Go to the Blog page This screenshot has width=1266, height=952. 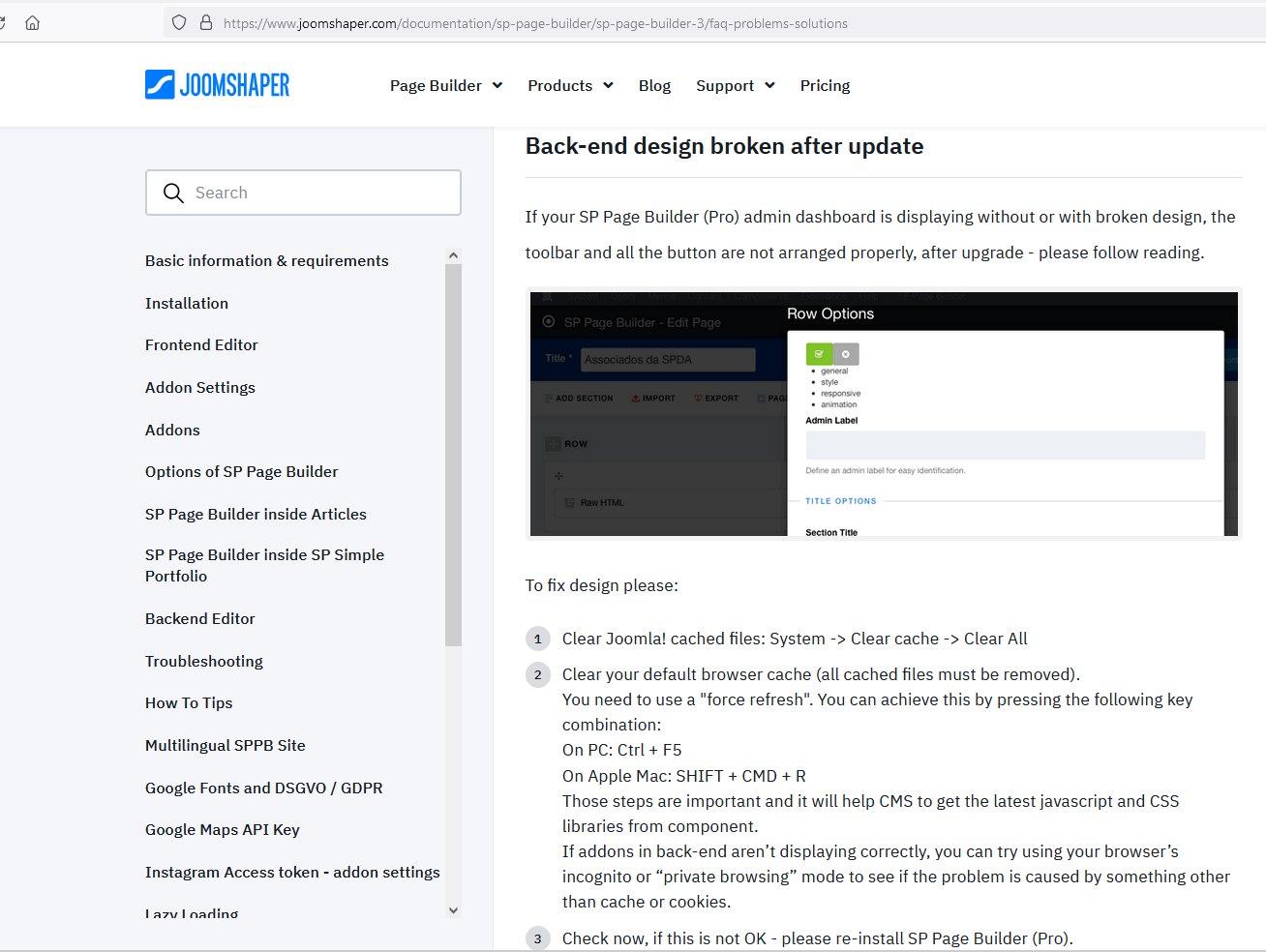pyautogui.click(x=654, y=85)
